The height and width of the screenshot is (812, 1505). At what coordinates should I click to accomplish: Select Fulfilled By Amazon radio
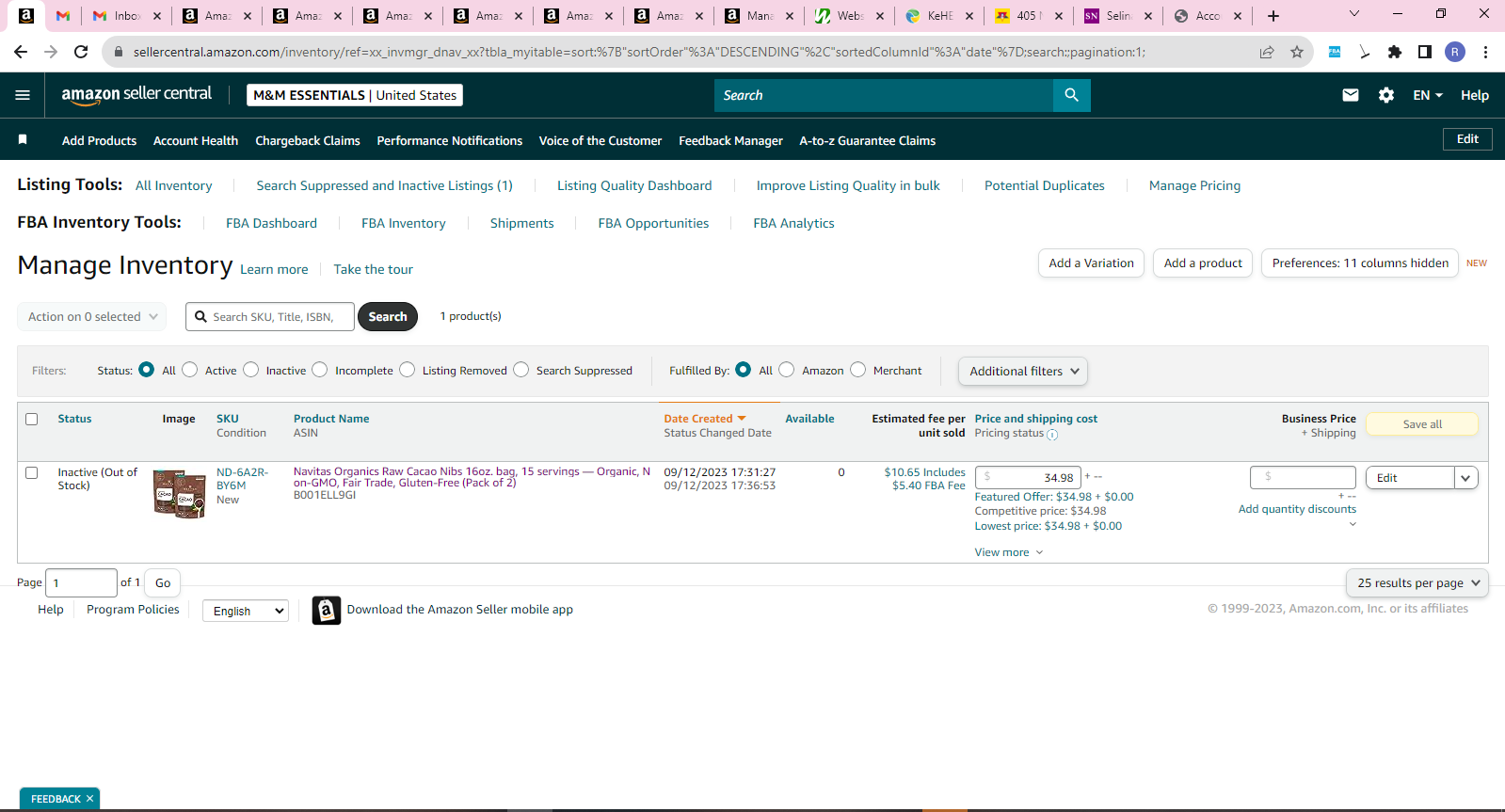(787, 370)
